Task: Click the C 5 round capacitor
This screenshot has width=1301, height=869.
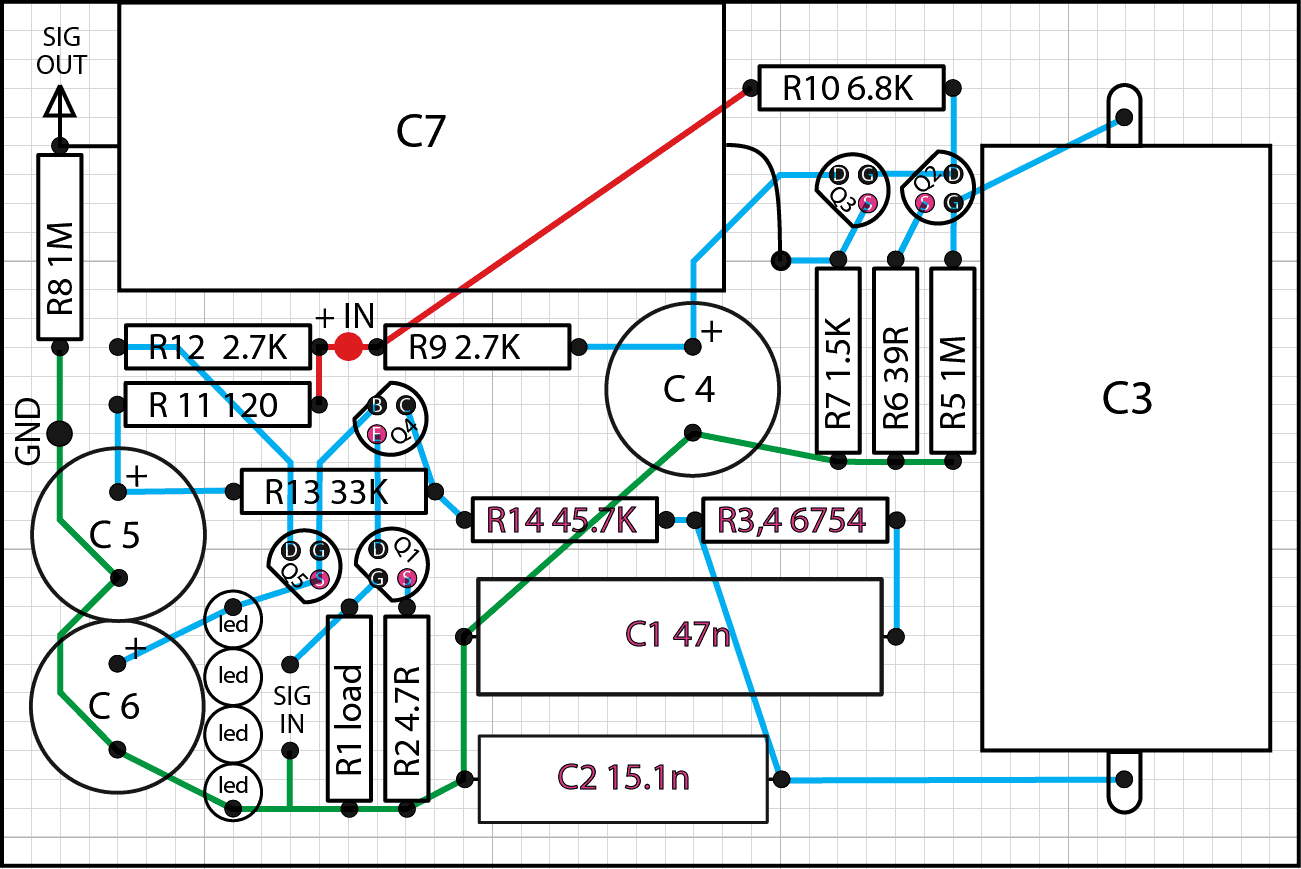Action: [118, 534]
